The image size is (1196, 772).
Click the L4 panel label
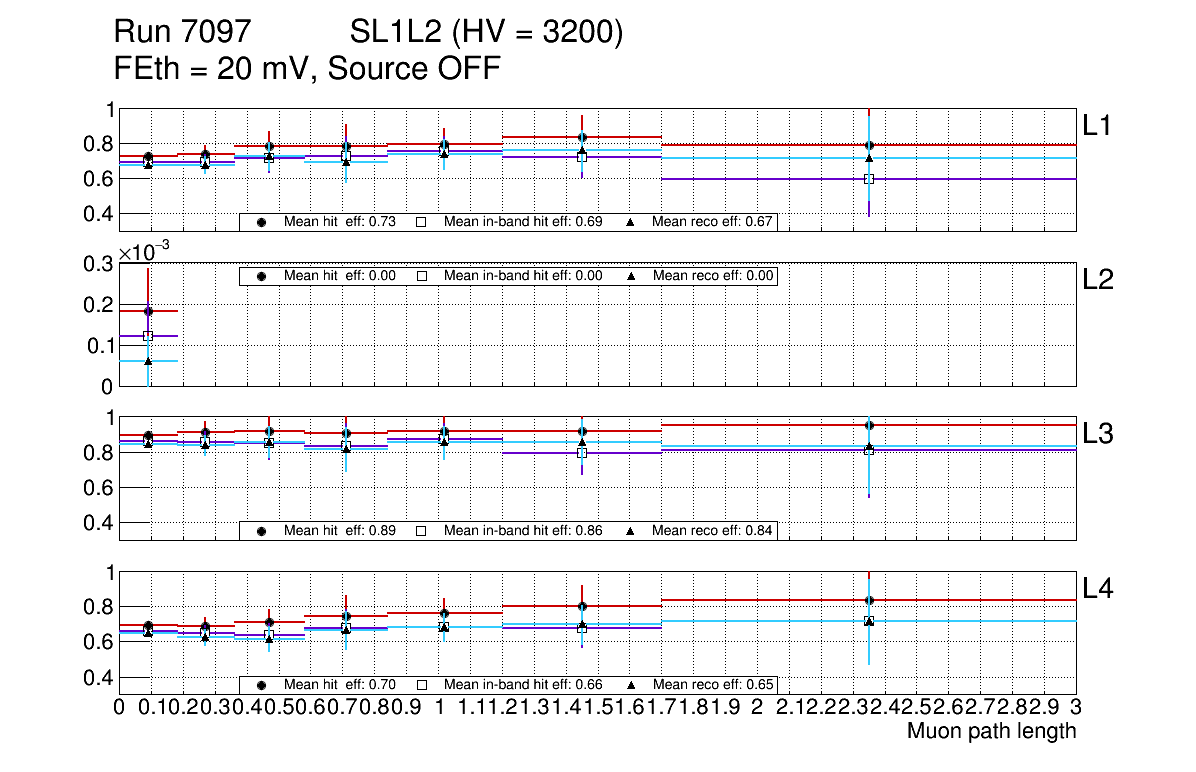tap(1097, 590)
